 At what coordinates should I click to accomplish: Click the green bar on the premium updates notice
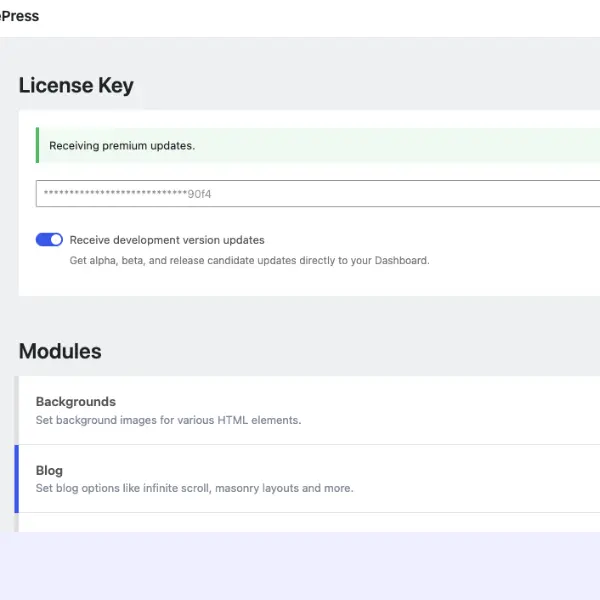[x=37, y=145]
